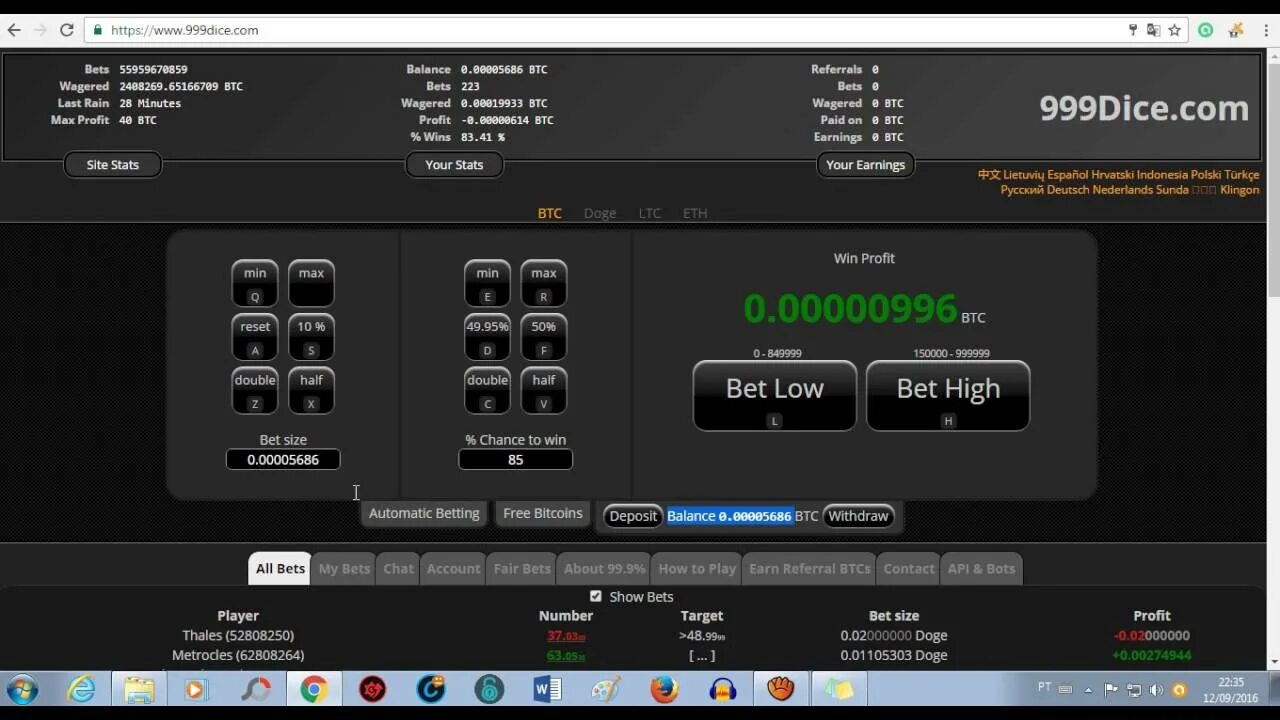The height and width of the screenshot is (720, 1280).
Task: Open the Chat tab
Action: (x=398, y=568)
